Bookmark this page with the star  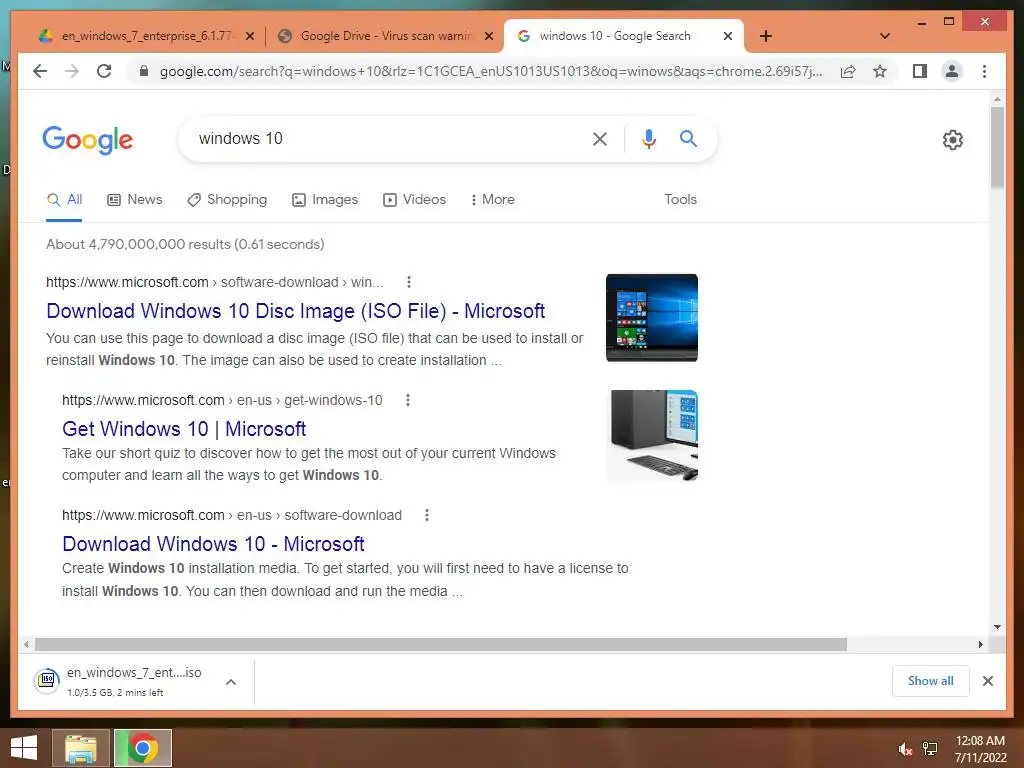point(880,71)
